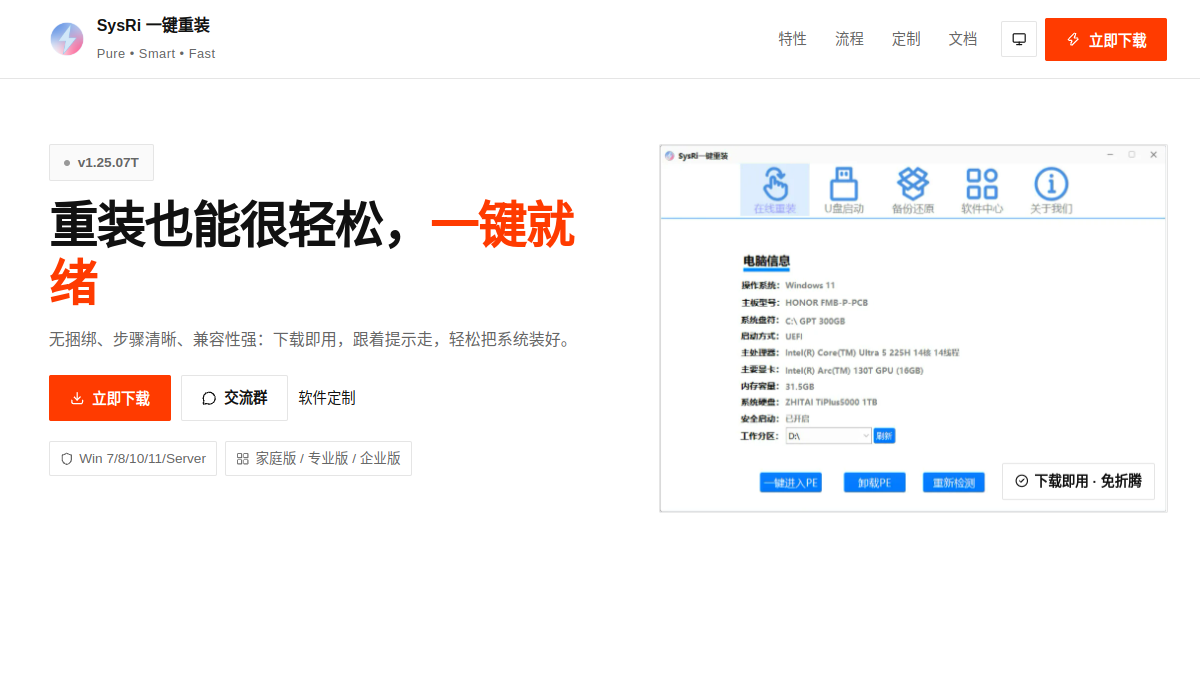
Task: Open the 文档 navigation item
Action: point(963,39)
